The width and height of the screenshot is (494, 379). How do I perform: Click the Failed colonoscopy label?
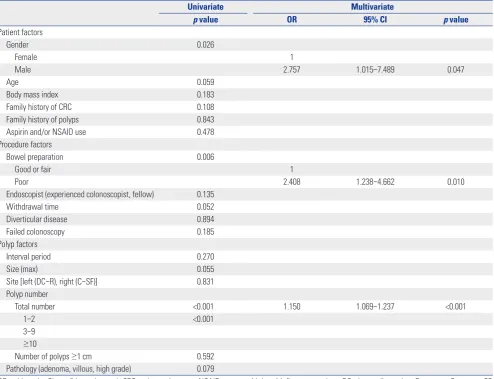35,232
